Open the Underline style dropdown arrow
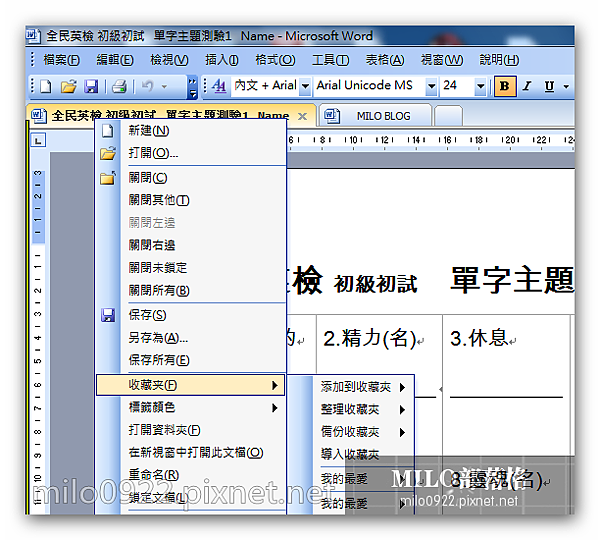 [x=566, y=86]
